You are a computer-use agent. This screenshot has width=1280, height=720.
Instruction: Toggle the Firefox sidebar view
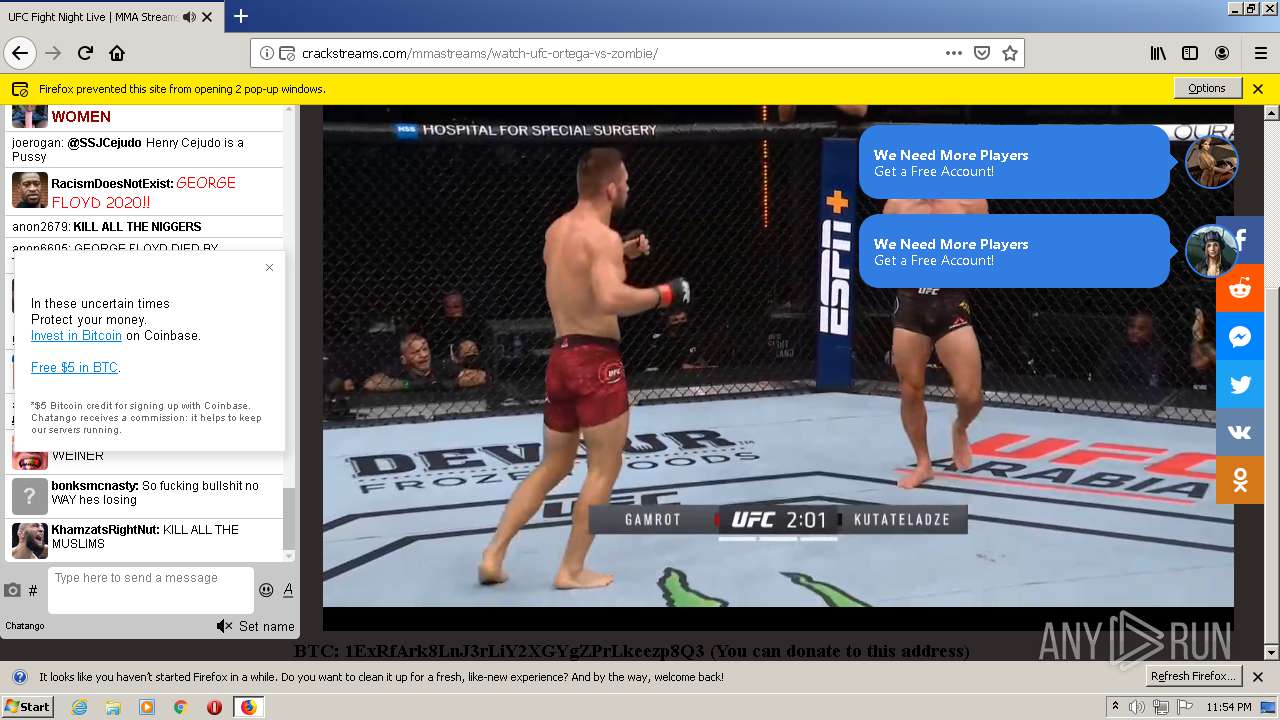[1190, 53]
